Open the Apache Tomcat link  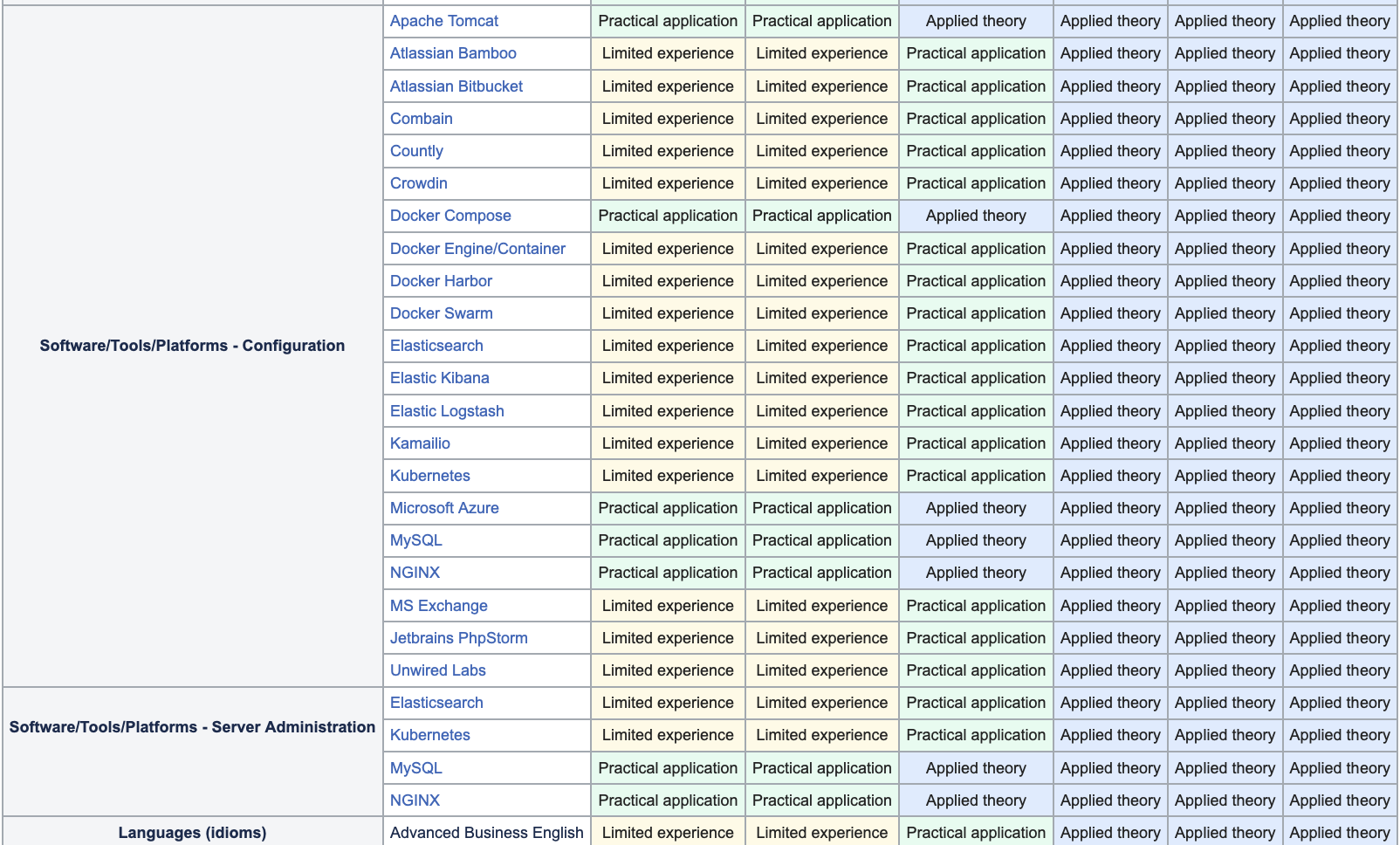click(443, 21)
